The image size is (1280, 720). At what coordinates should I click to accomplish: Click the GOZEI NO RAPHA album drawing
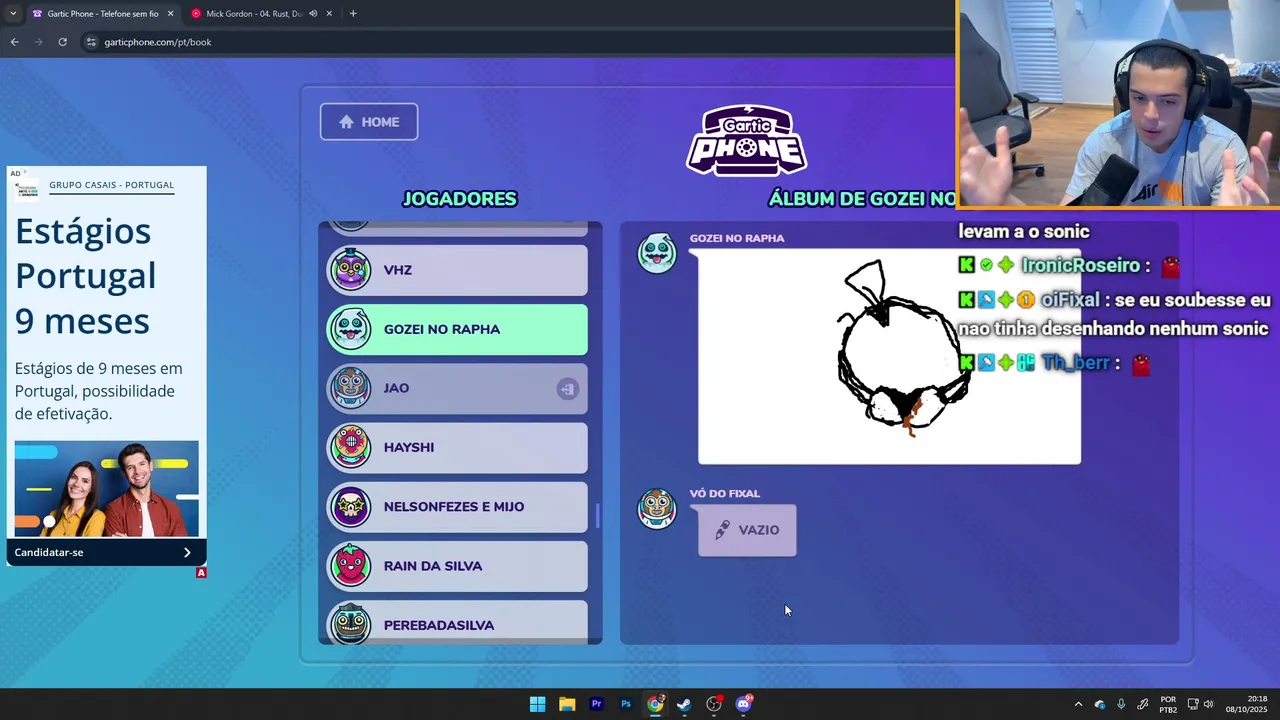[x=889, y=357]
